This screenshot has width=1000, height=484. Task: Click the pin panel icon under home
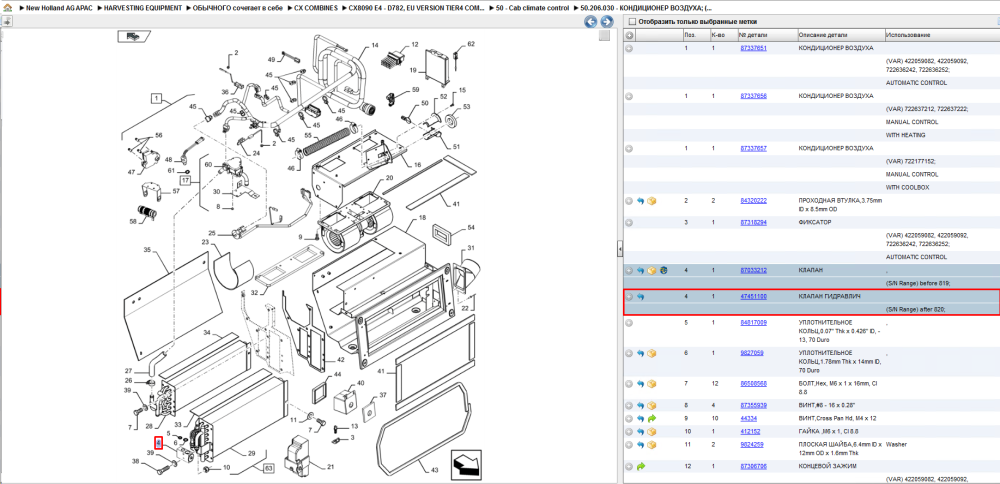7,22
